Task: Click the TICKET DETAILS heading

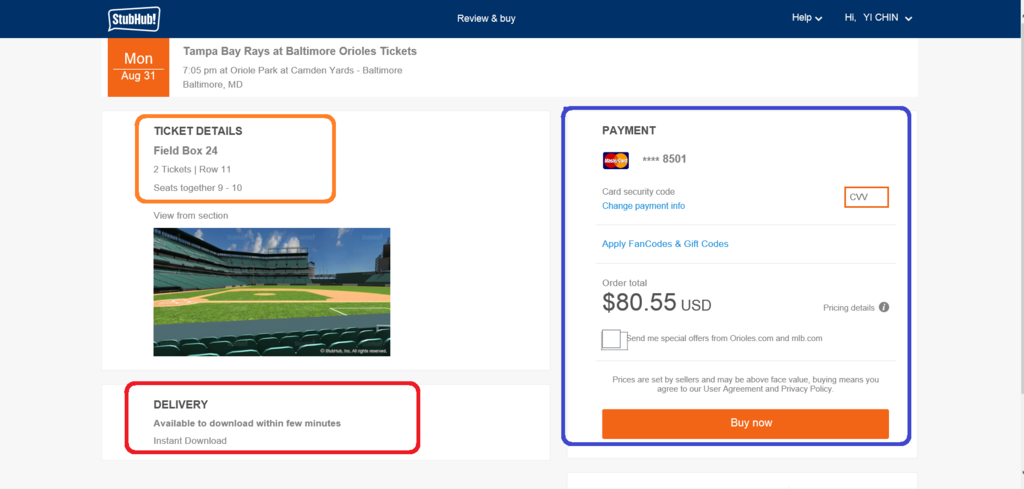Action: point(198,131)
